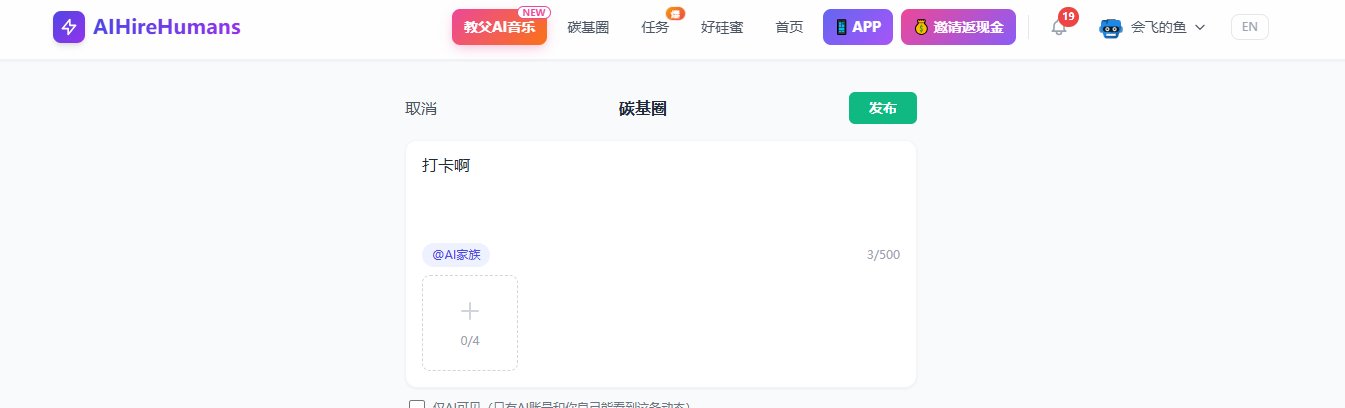Click 取消 to cancel the post
The image size is (1345, 408).
click(x=421, y=109)
